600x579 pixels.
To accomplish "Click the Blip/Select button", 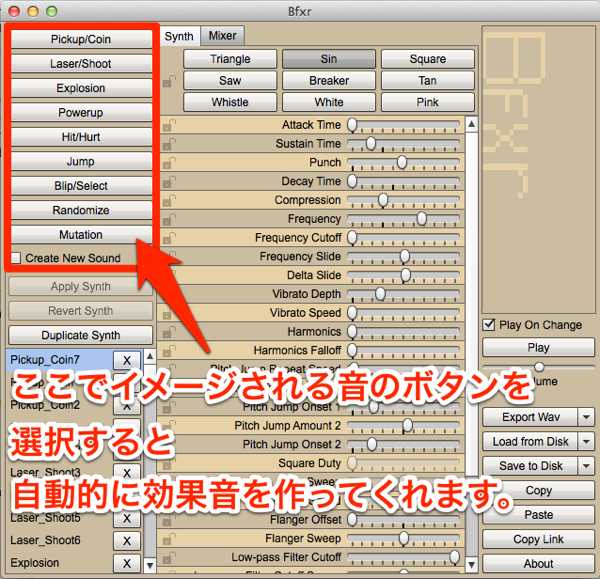I will pos(81,186).
